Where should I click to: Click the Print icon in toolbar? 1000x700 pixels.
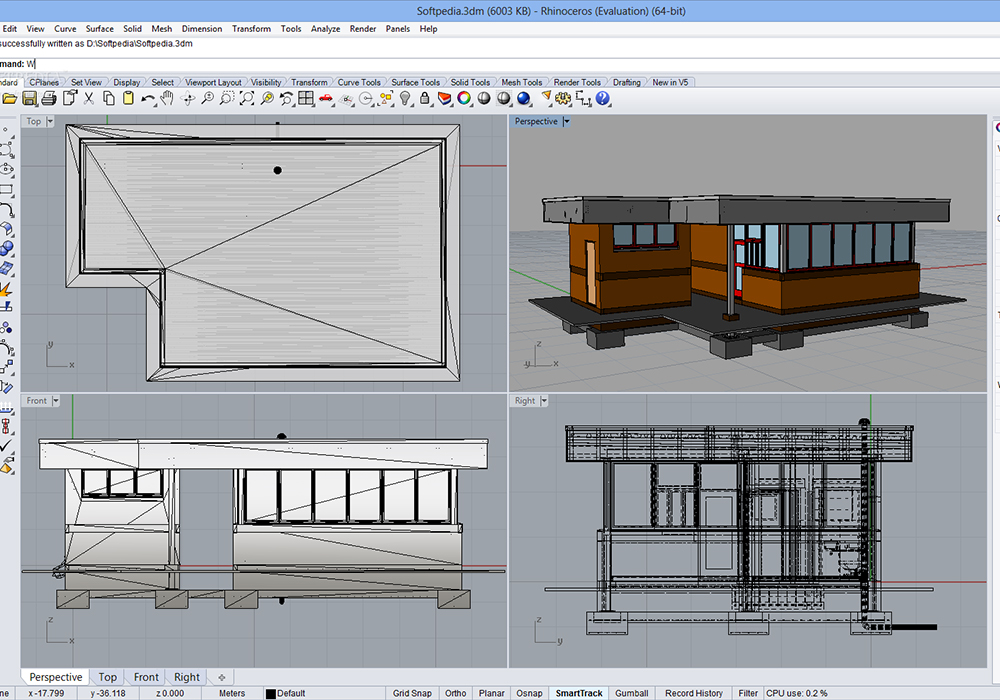coord(49,98)
